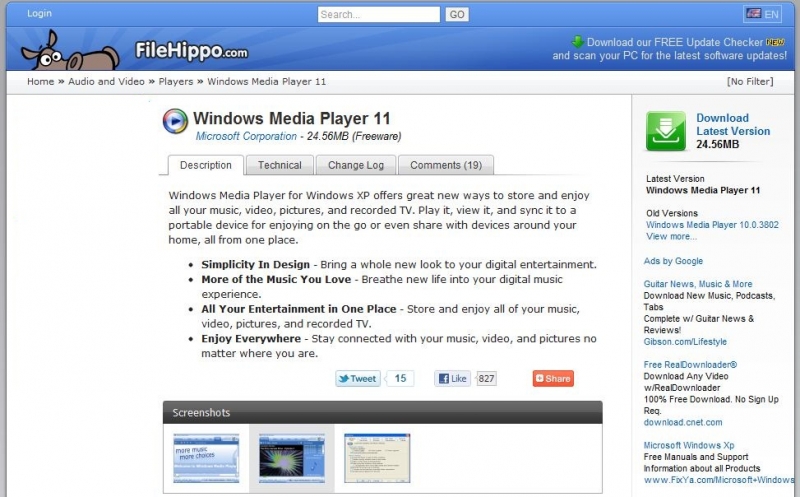The image size is (800, 497).
Task: Open the first screenshot thumbnail
Action: click(x=206, y=458)
